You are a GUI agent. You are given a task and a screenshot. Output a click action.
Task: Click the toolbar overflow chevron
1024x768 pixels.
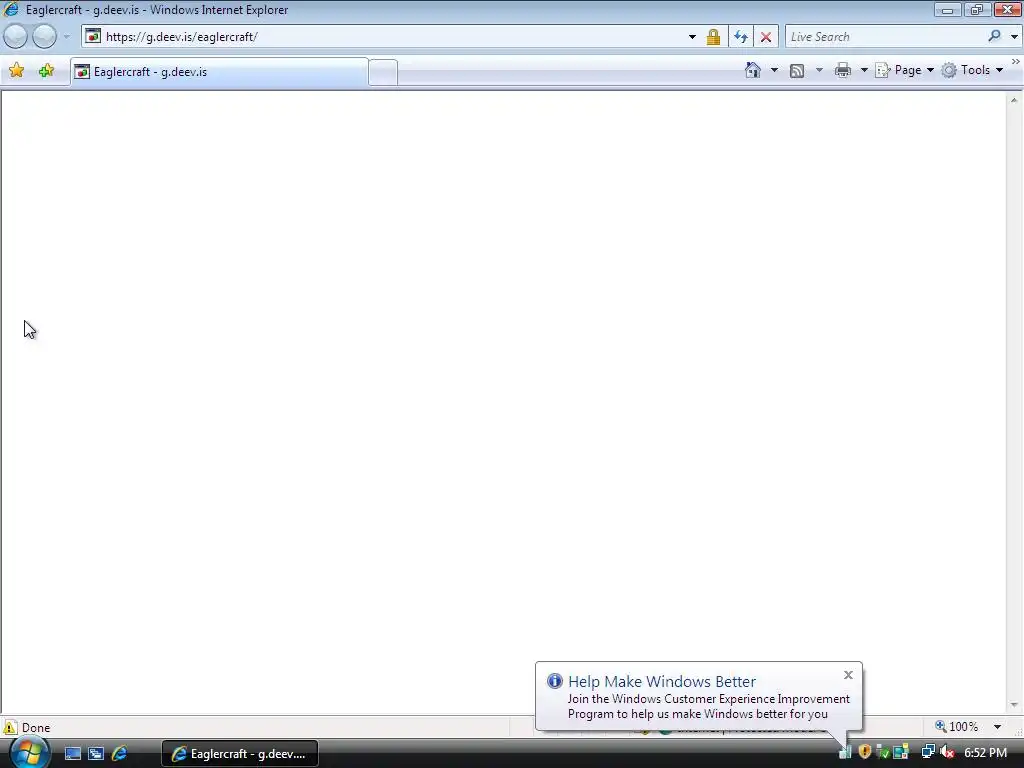point(1016,61)
